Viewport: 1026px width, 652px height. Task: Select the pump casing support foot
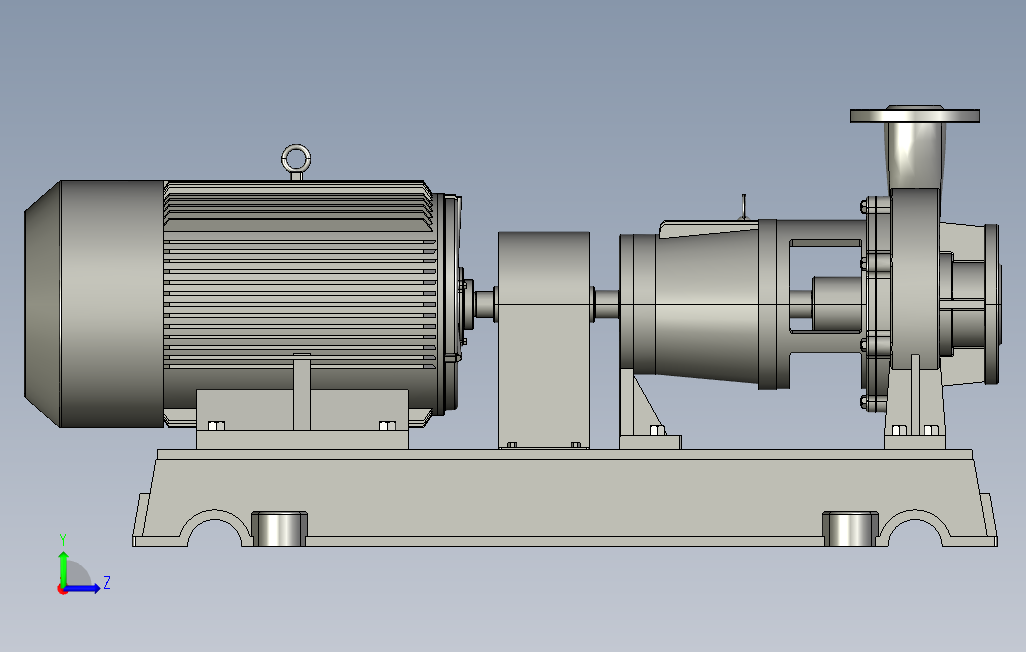click(x=914, y=409)
